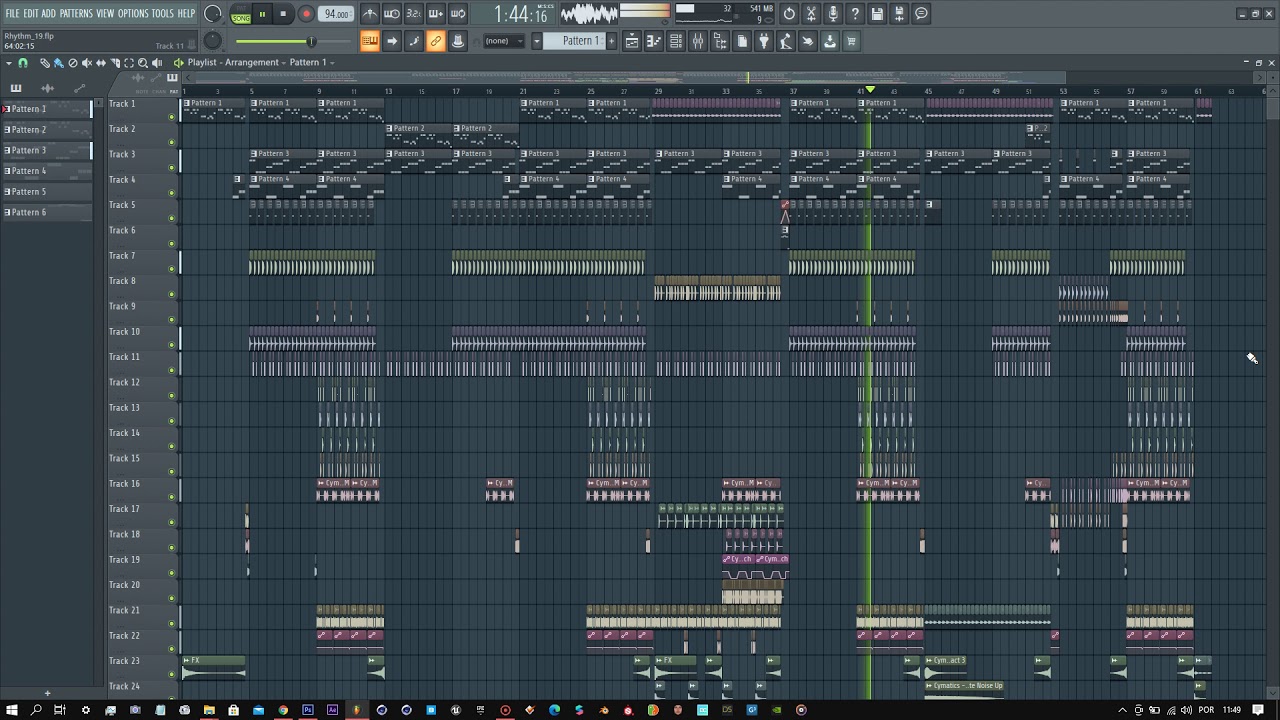Open the HELP menu
Image resolution: width=1280 pixels, height=720 pixels.
[x=186, y=13]
